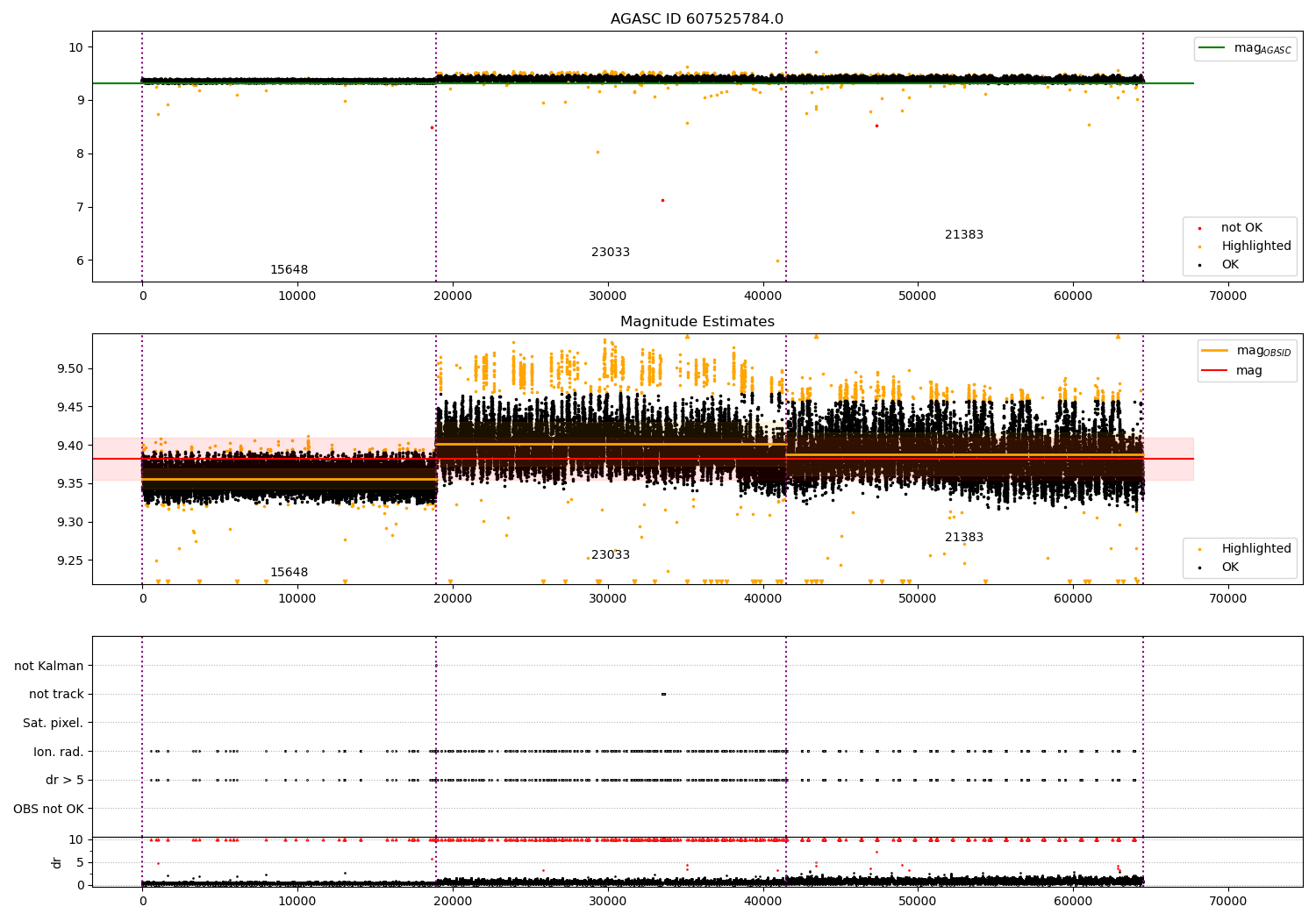Click the 'dr > 5' row label

pos(65,781)
